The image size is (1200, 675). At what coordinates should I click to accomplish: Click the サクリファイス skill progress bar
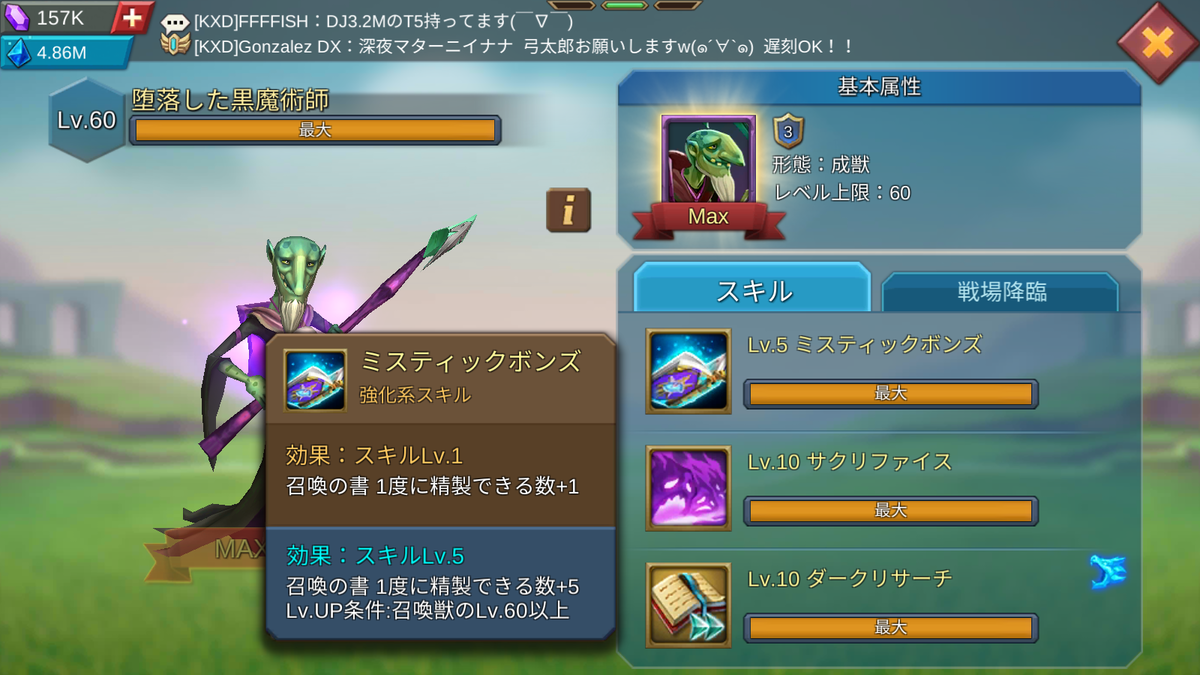(890, 511)
